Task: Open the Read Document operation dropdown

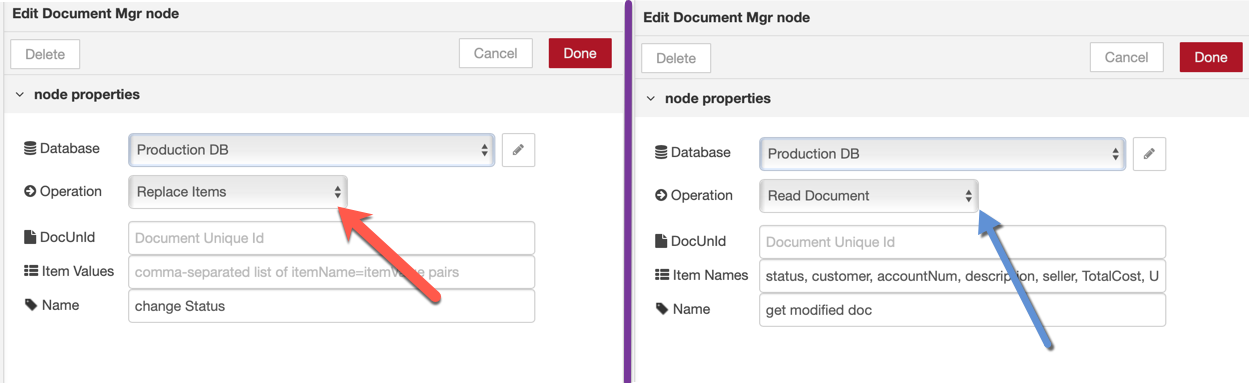Action: (x=869, y=196)
